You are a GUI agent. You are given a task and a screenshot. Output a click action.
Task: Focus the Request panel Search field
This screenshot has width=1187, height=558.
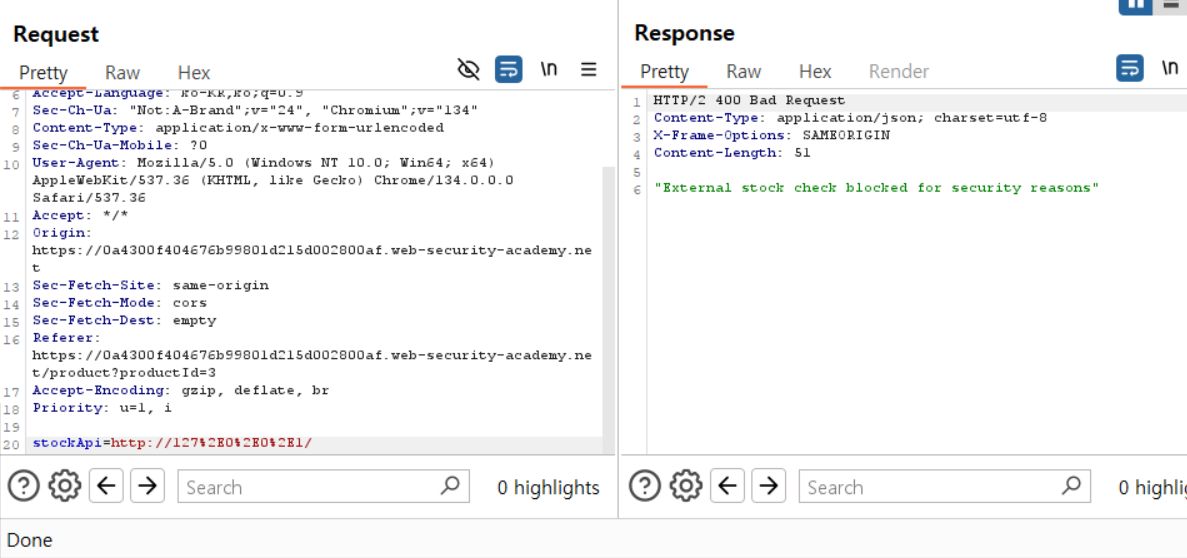[323, 486]
